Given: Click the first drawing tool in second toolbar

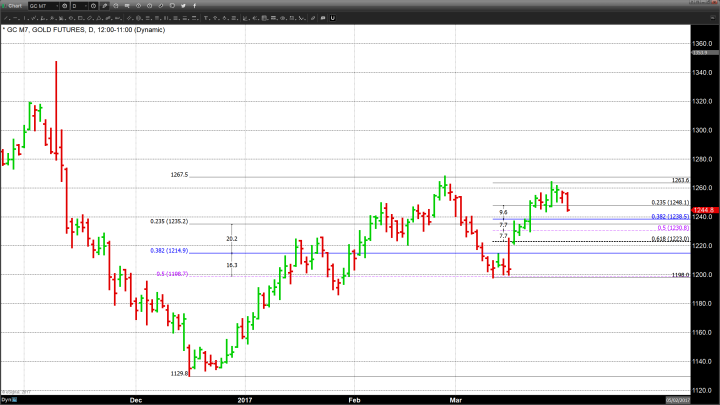Looking at the screenshot, I should pyautogui.click(x=4, y=17).
